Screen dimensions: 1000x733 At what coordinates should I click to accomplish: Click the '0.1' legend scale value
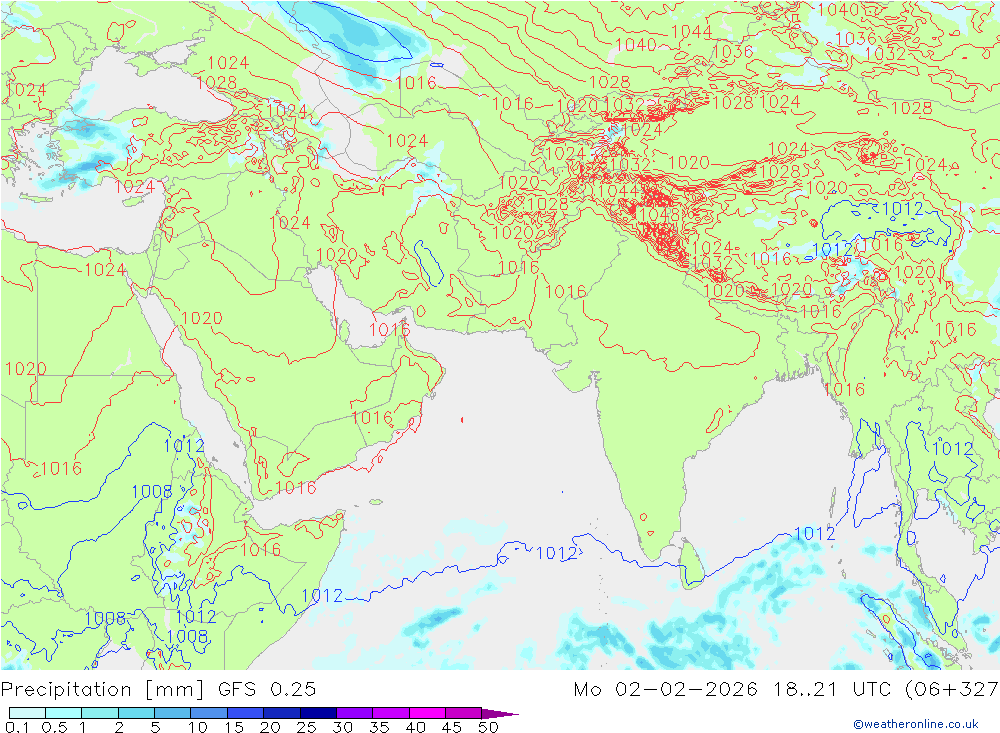[x=17, y=727]
